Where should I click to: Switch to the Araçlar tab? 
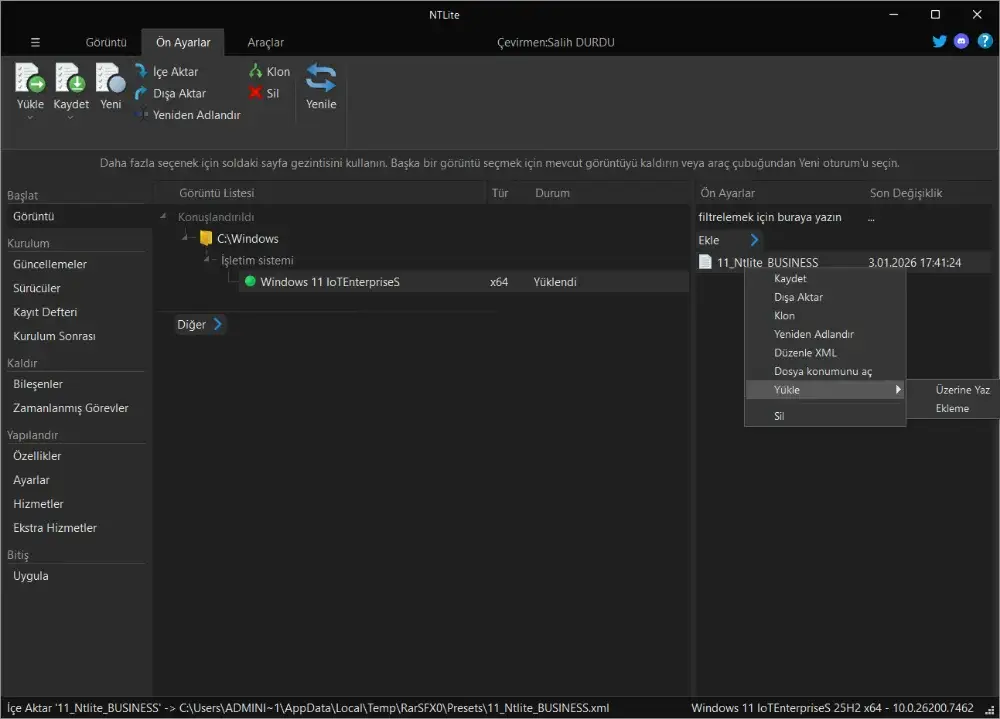[x=265, y=43]
